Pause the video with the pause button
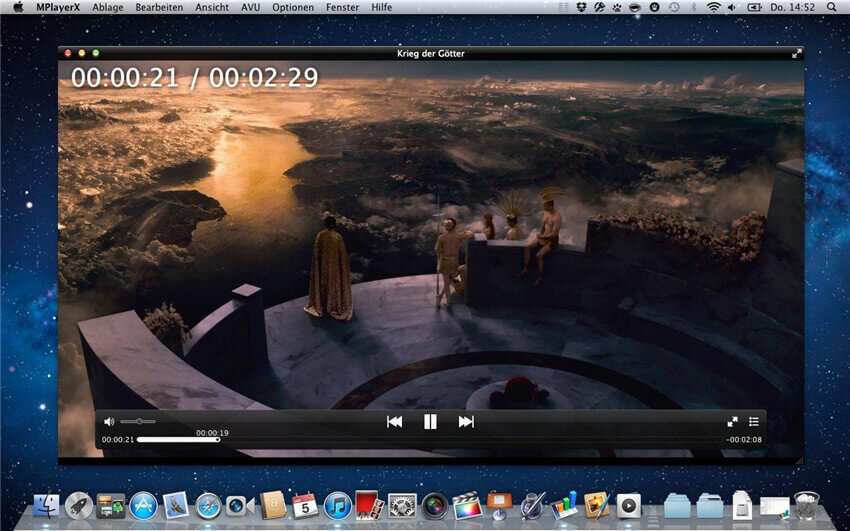The height and width of the screenshot is (531, 850). 430,422
